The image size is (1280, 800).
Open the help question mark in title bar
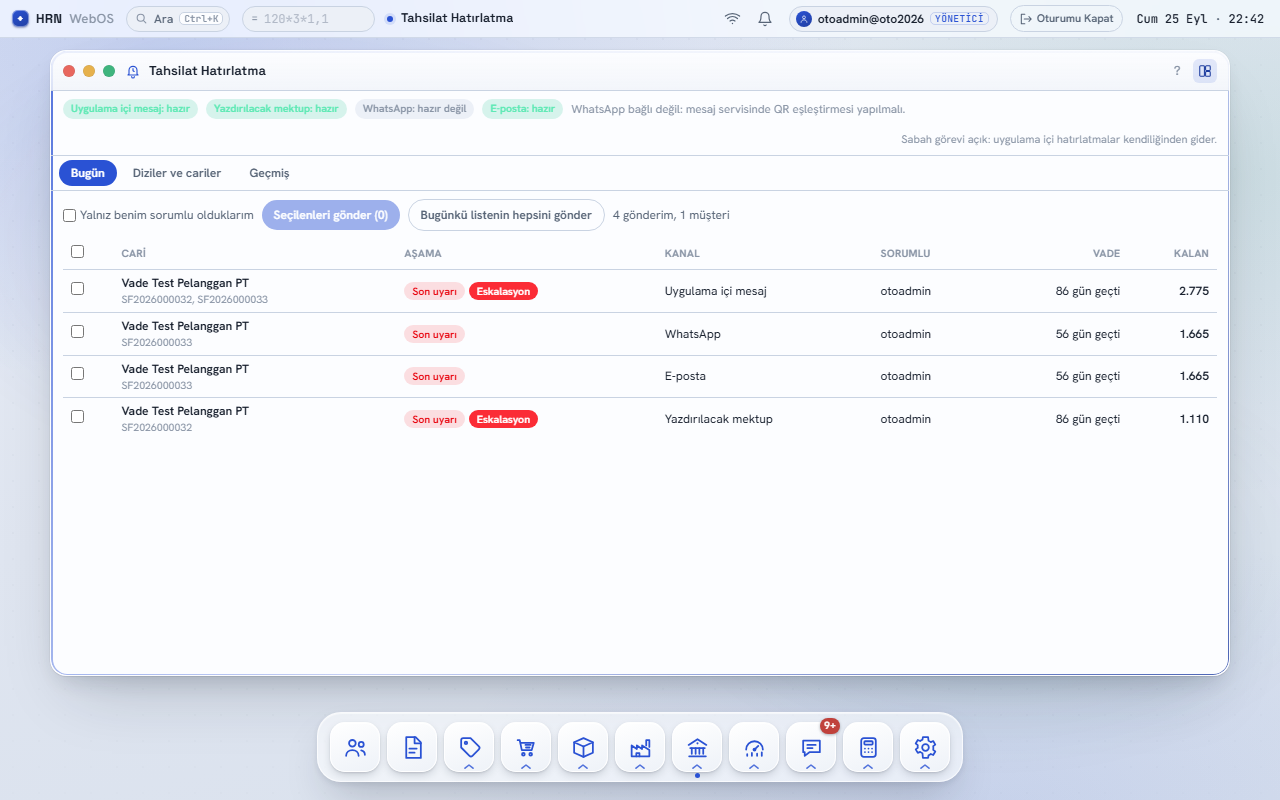(x=1177, y=71)
